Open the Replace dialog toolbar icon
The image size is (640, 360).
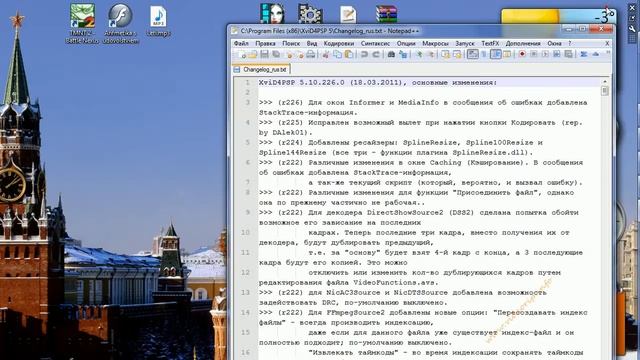[x=403, y=54]
